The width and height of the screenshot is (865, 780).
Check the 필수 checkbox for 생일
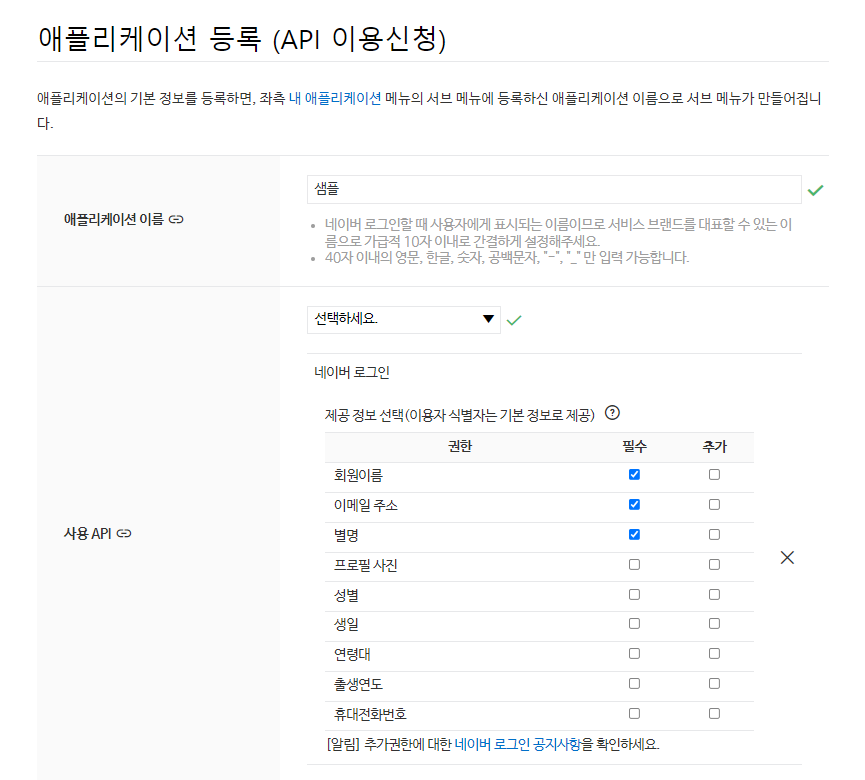coord(634,623)
